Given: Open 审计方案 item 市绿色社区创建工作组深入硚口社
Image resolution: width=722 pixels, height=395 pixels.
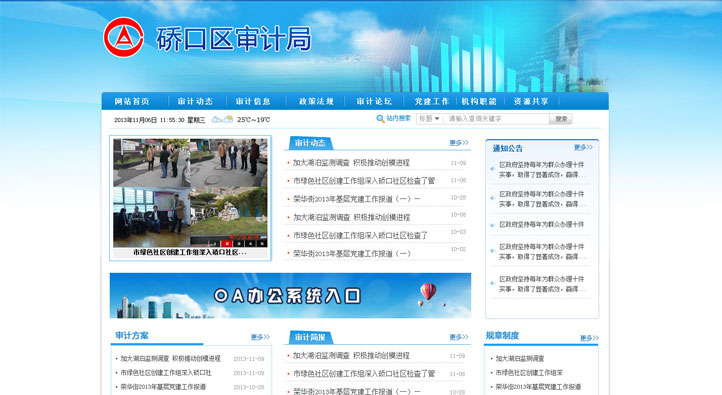Looking at the screenshot, I should (x=166, y=372).
